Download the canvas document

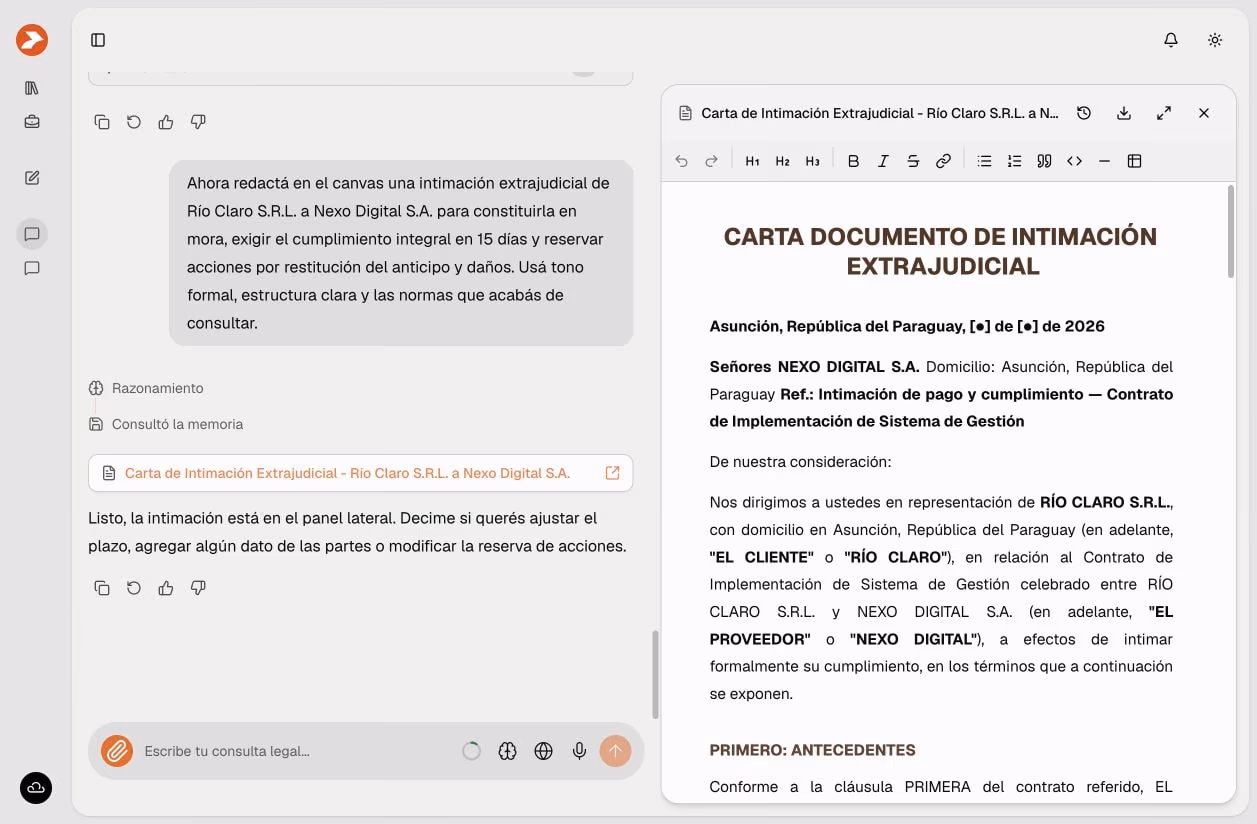pyautogui.click(x=1124, y=113)
